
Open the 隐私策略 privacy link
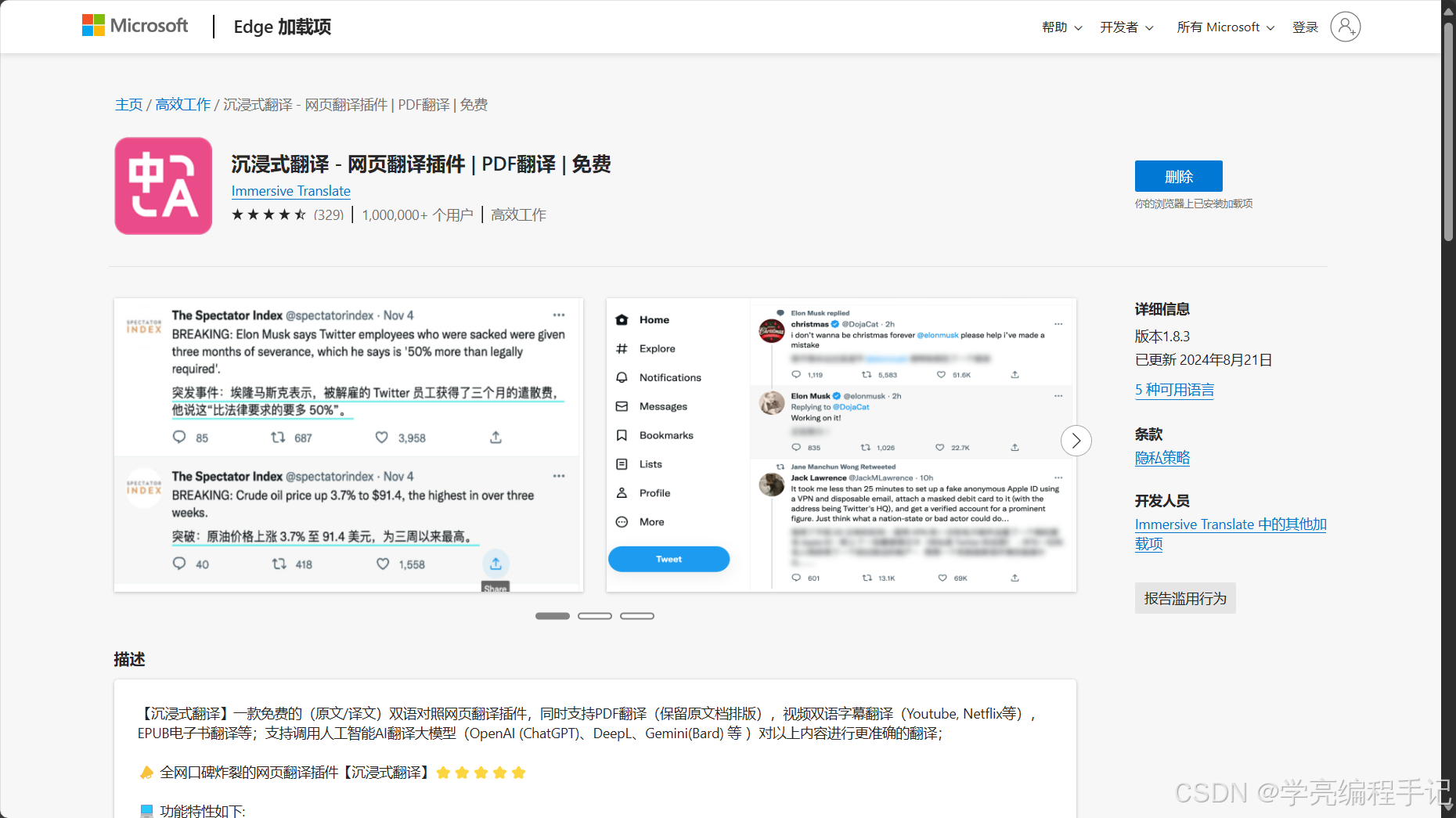pos(1162,458)
